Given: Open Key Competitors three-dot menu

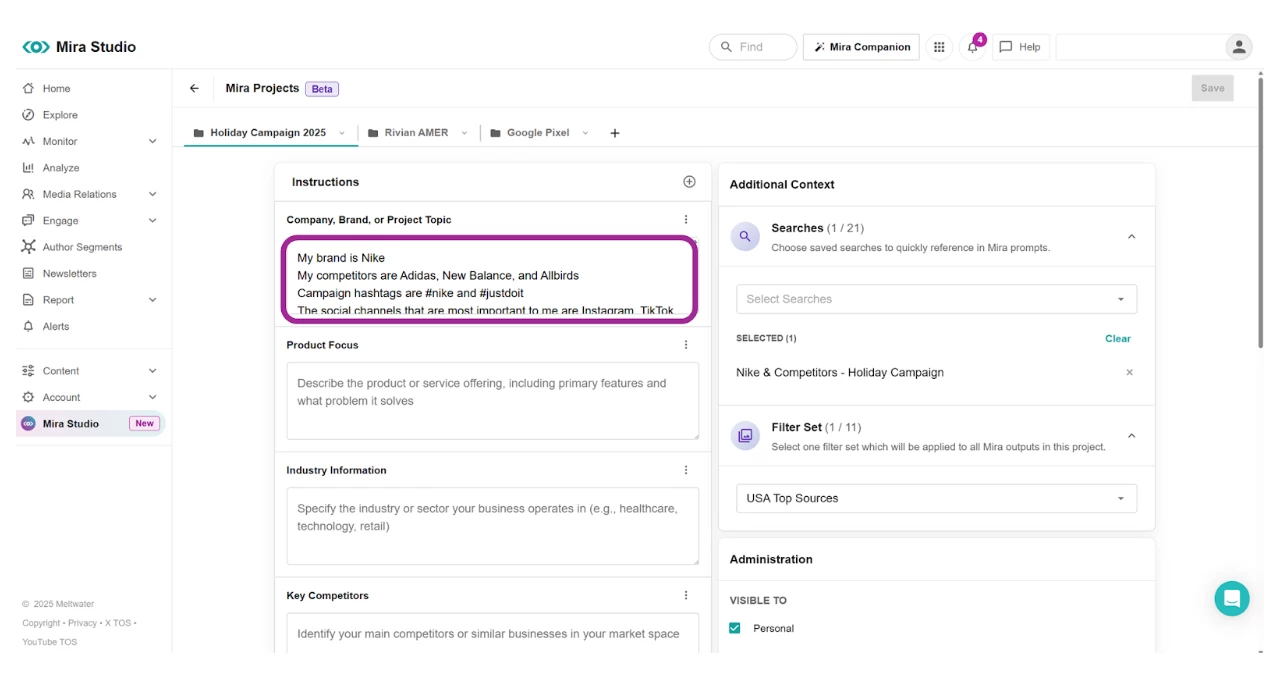Looking at the screenshot, I should point(686,595).
